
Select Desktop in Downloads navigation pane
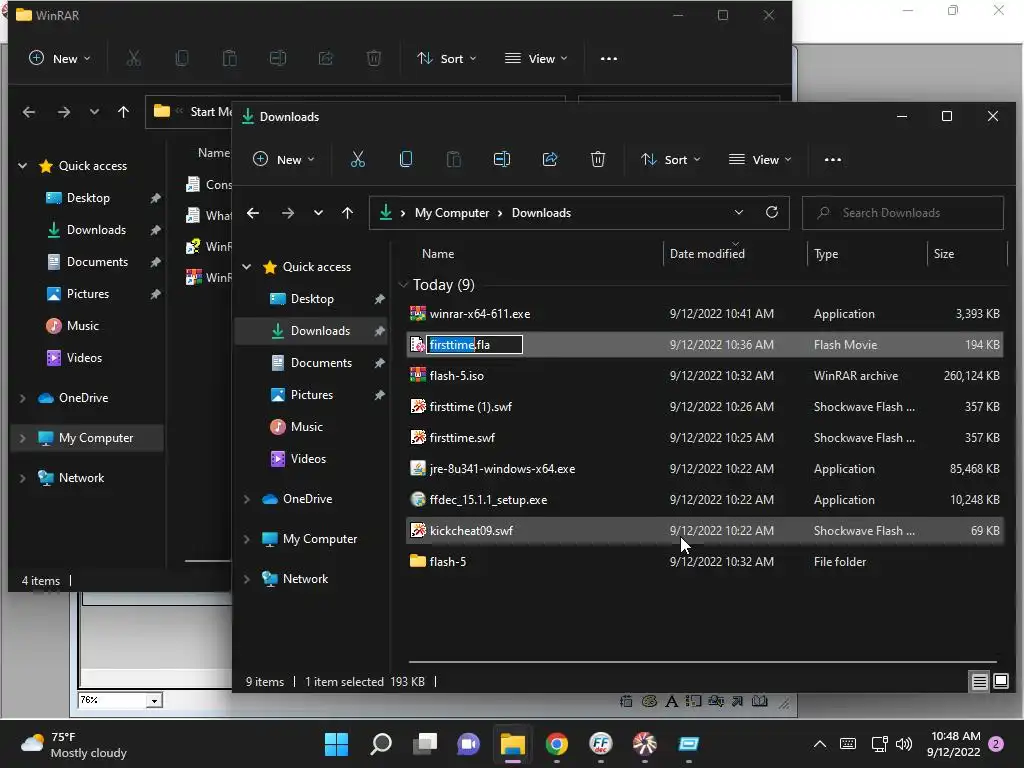tap(312, 298)
